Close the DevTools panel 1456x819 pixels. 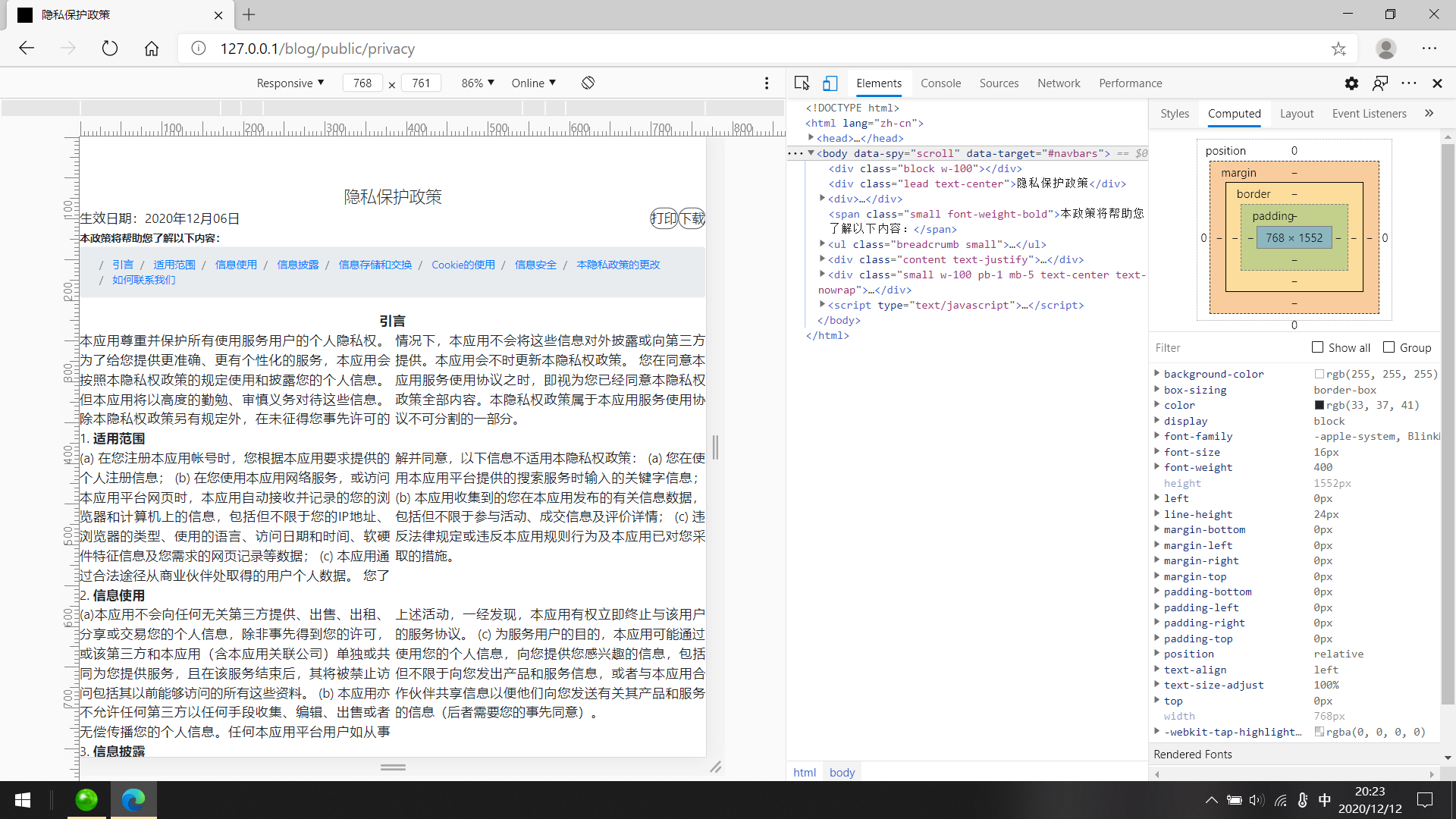[x=1437, y=83]
